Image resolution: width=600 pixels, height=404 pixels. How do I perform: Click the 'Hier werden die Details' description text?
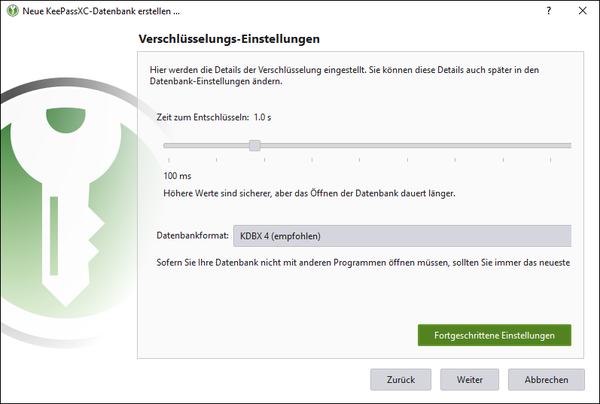(x=344, y=75)
